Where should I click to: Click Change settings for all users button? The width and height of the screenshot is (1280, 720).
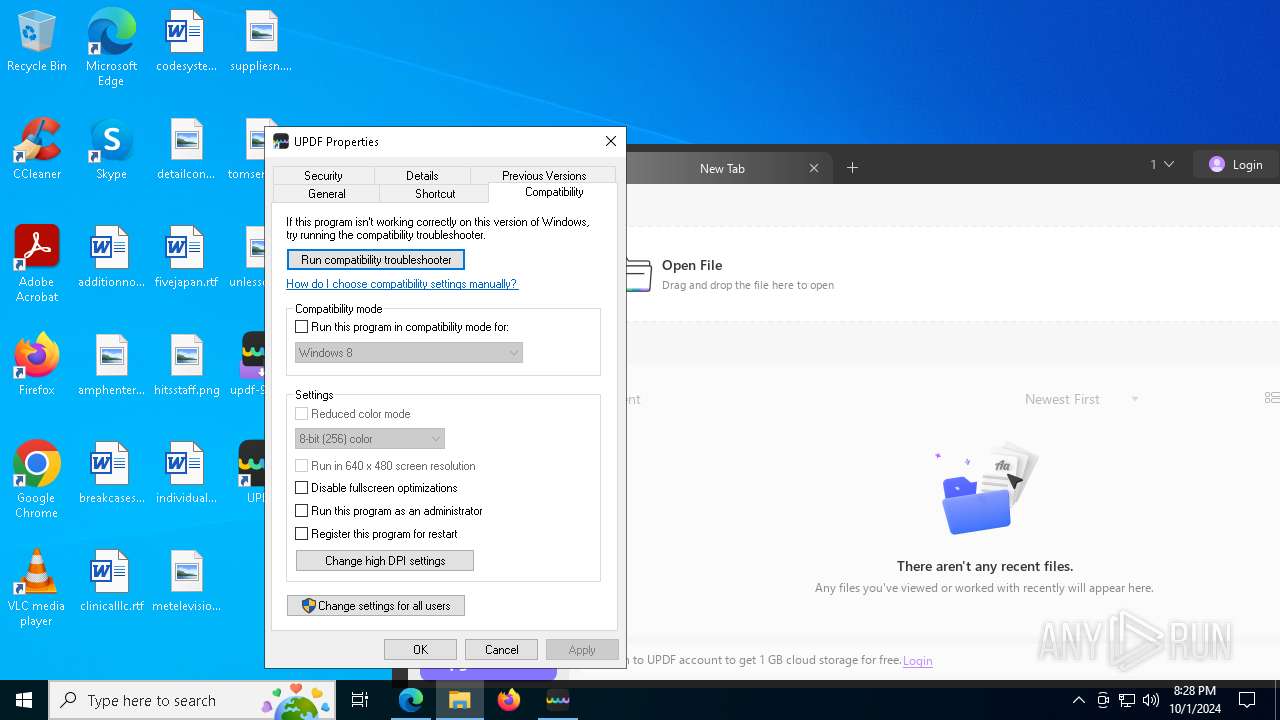tap(376, 606)
